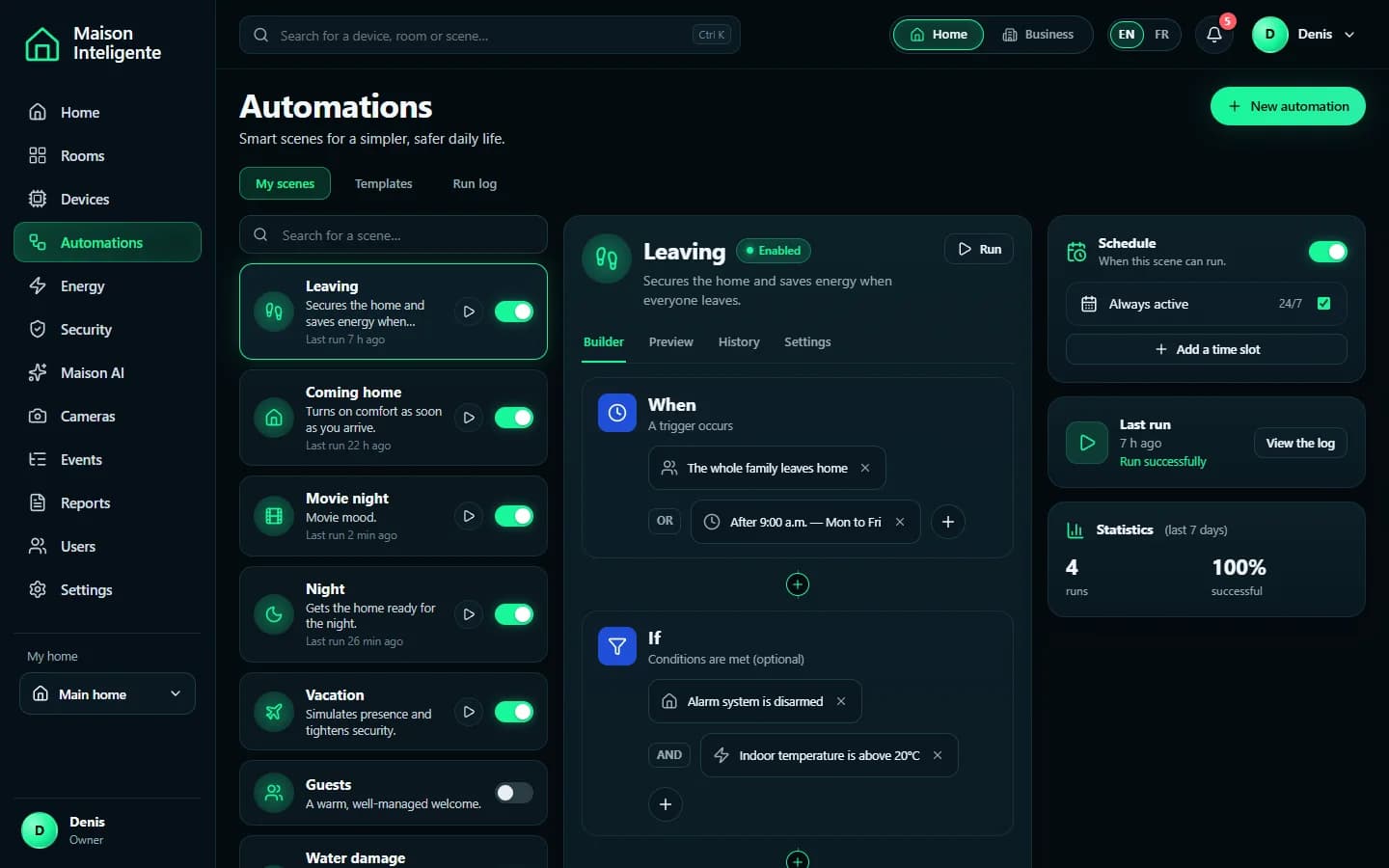This screenshot has height=868, width=1389.
Task: Open the History tab
Action: 739,342
